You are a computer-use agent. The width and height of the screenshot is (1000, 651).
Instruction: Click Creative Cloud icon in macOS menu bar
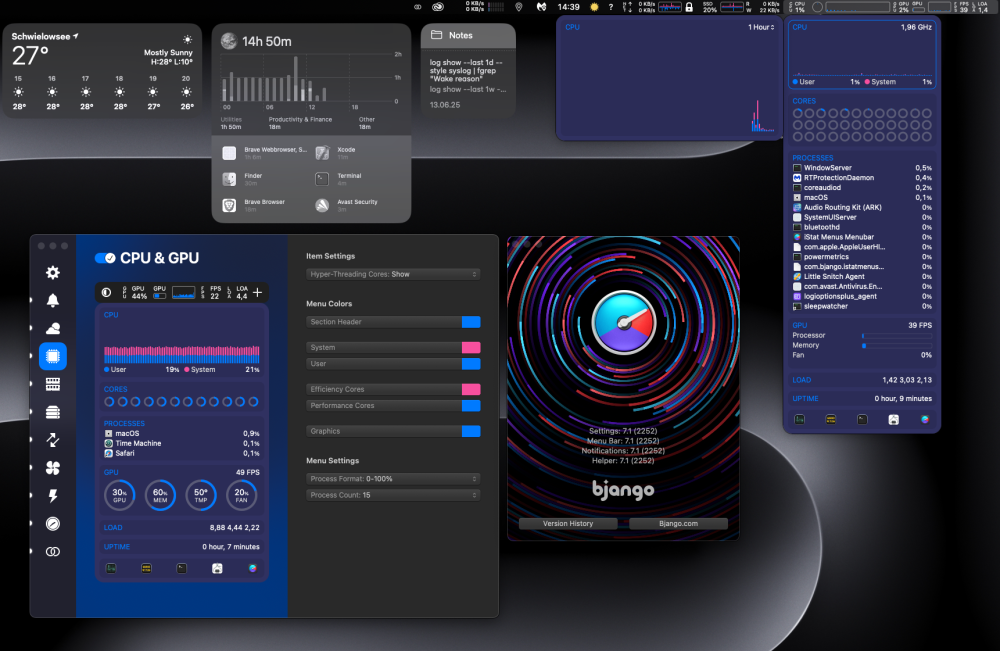(438, 7)
